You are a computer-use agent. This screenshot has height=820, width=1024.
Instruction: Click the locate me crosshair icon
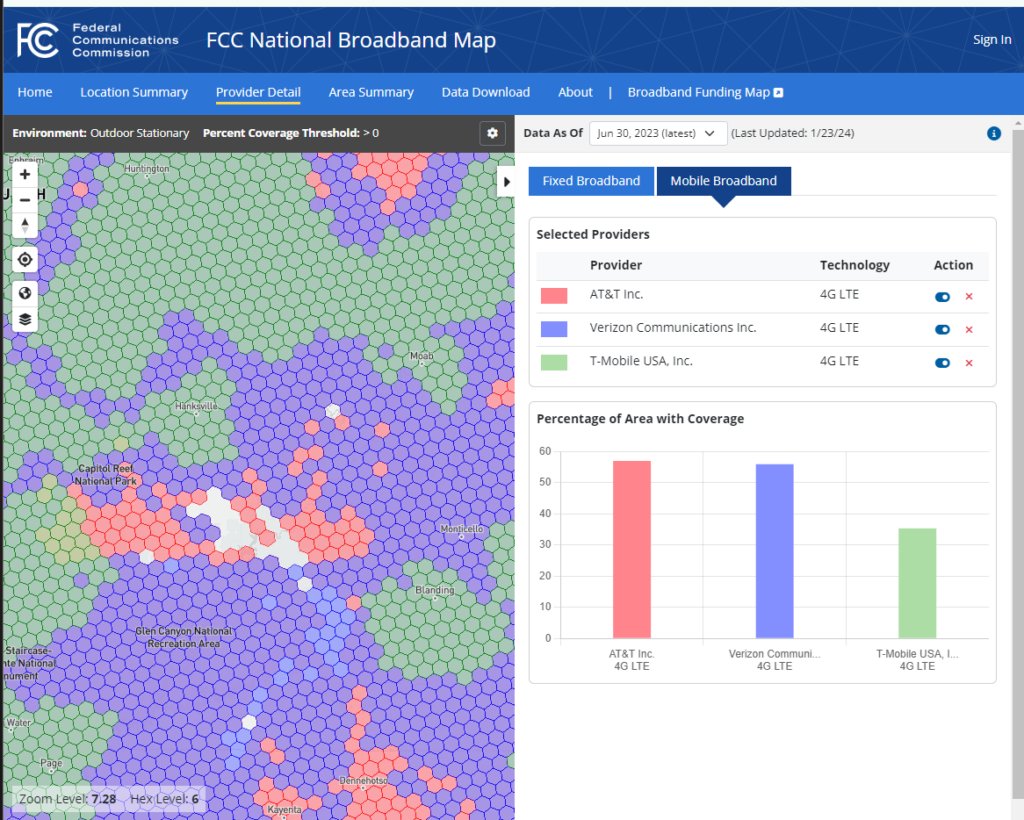[25, 260]
